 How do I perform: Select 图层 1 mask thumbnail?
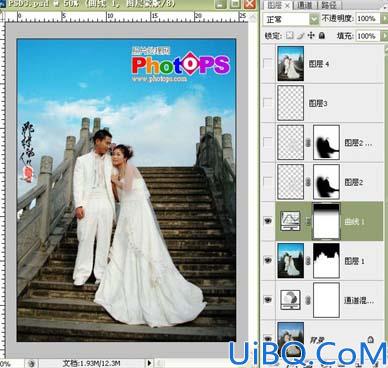pyautogui.click(x=326, y=260)
